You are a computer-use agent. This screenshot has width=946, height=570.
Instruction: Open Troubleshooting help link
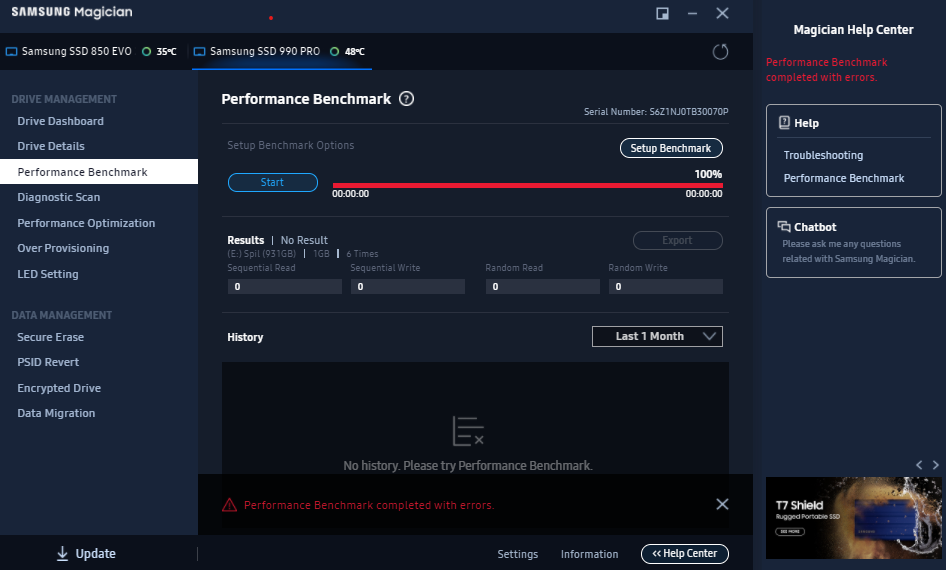823,156
